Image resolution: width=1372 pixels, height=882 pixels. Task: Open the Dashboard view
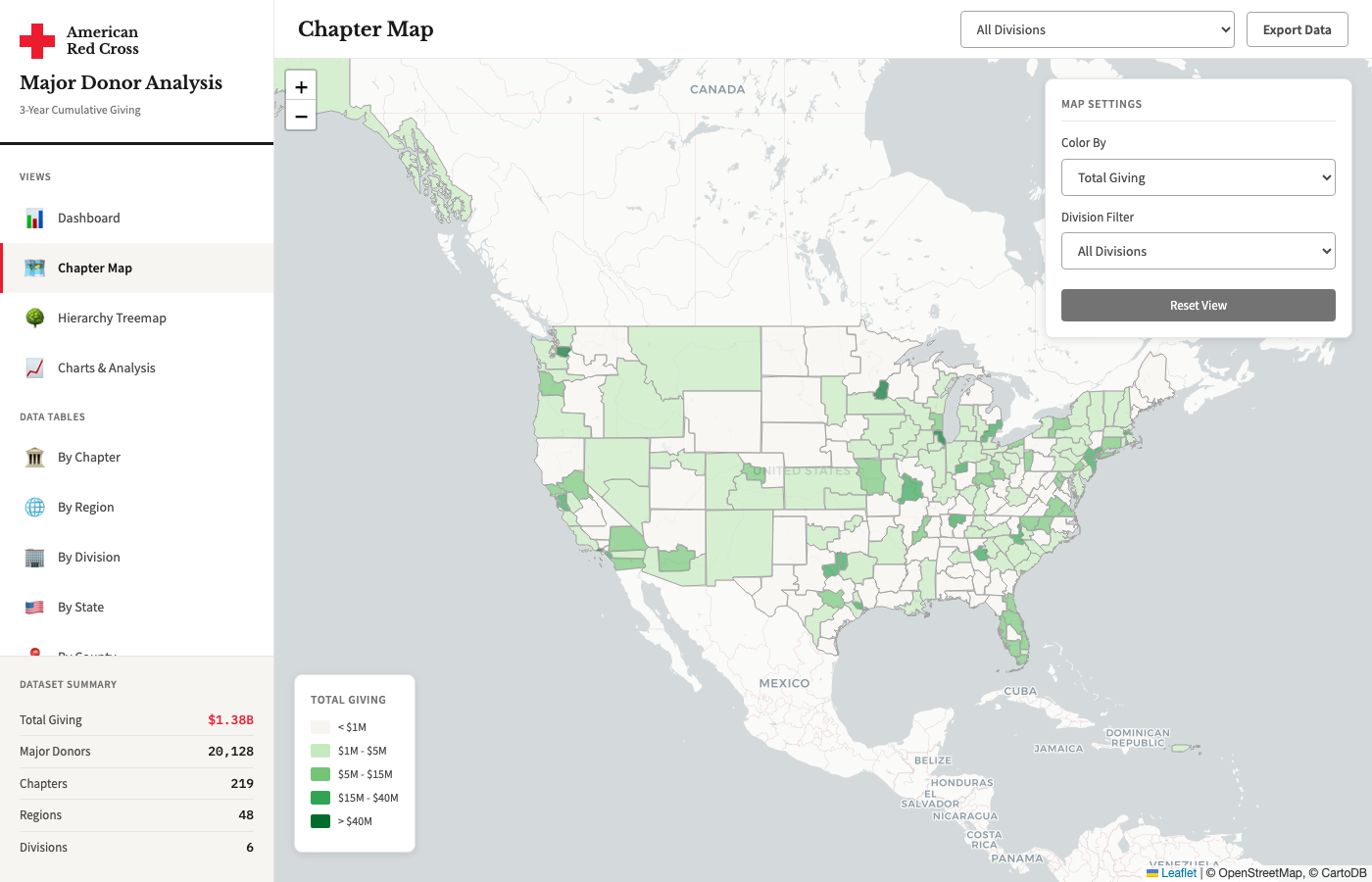point(137,219)
